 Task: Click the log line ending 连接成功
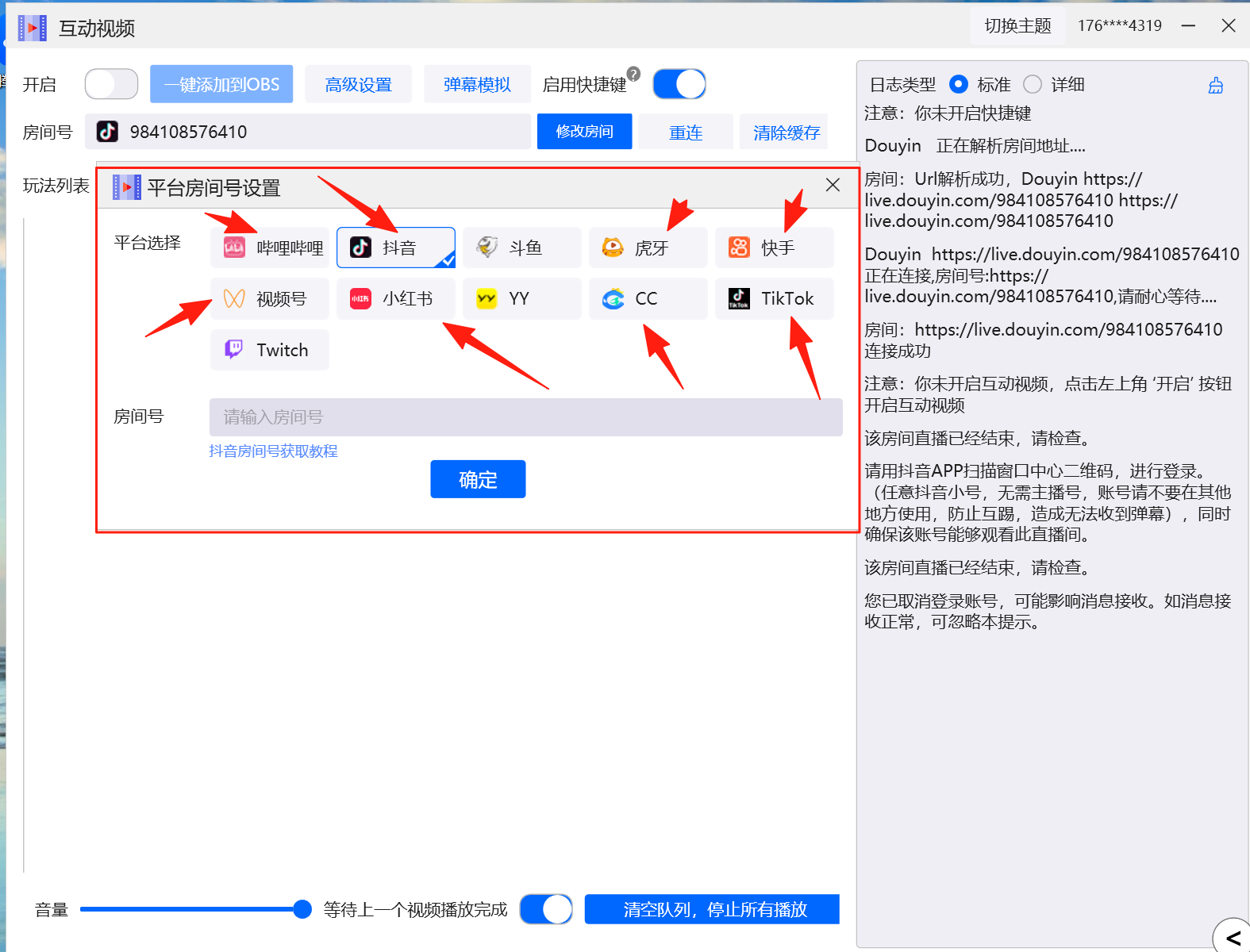[x=1044, y=340]
